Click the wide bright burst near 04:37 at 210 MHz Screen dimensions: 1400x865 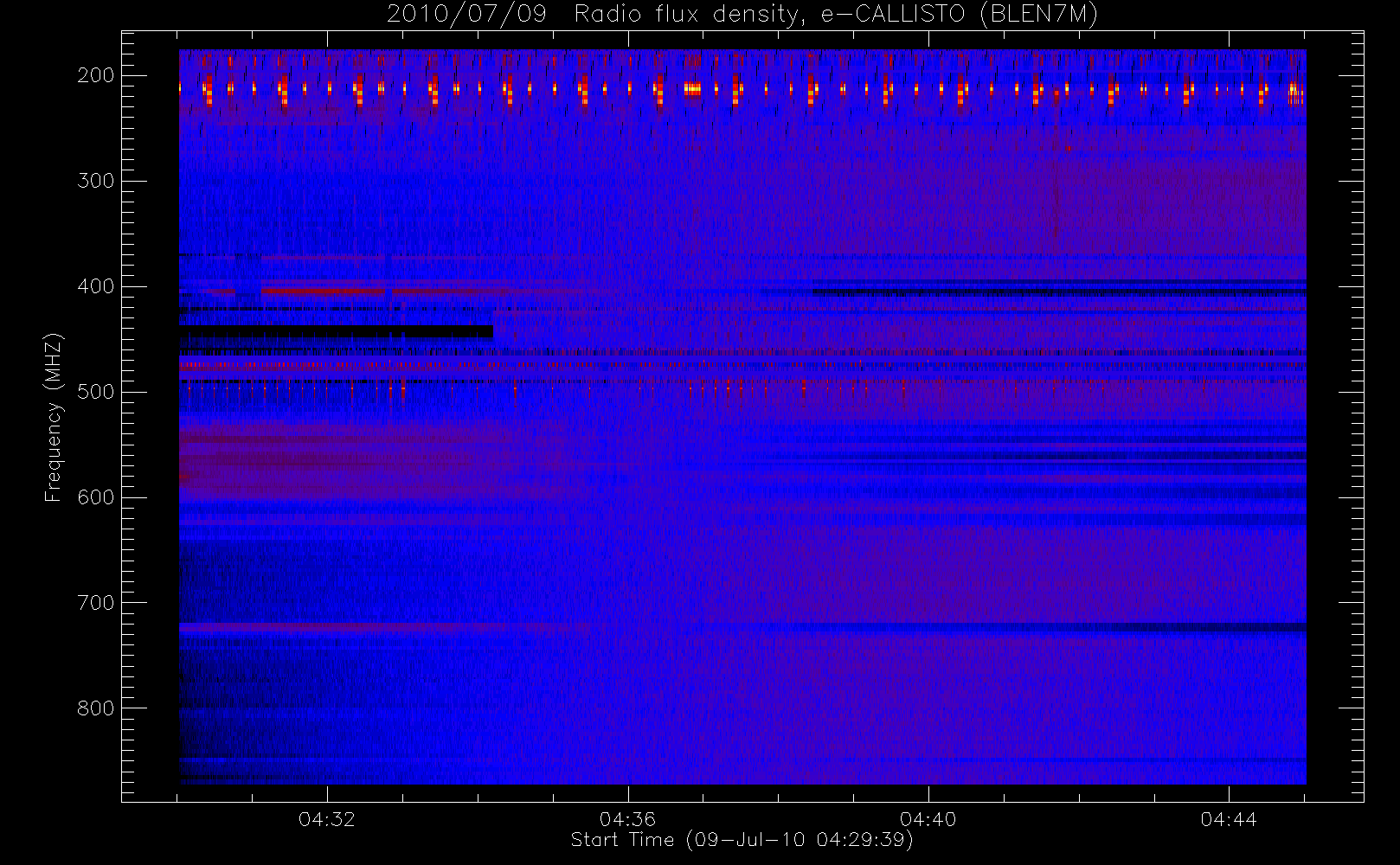(x=692, y=88)
